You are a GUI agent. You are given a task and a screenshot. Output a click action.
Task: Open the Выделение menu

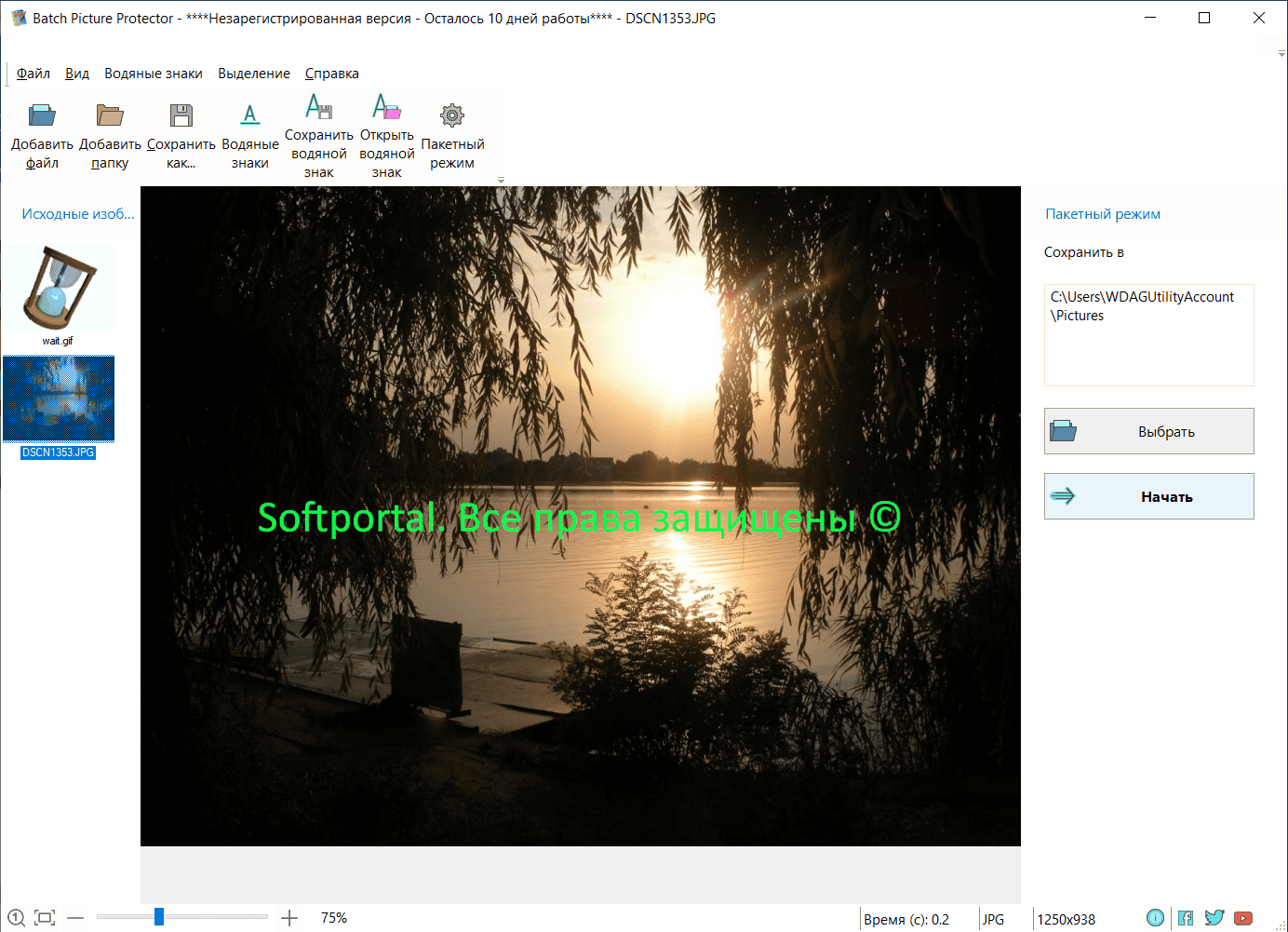pos(254,74)
